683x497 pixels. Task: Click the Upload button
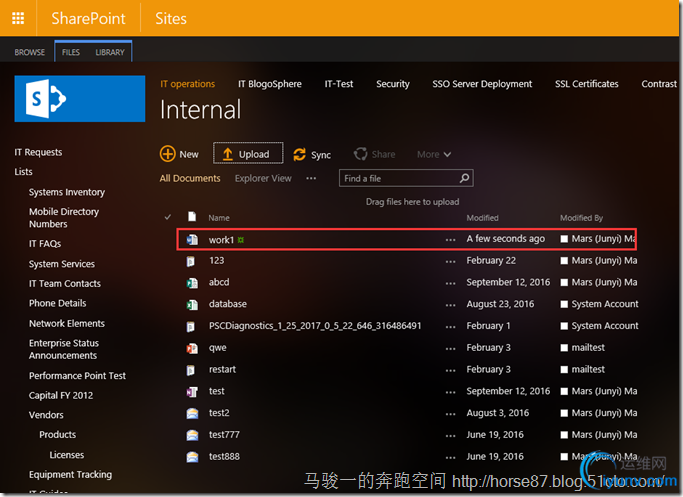click(x=247, y=154)
